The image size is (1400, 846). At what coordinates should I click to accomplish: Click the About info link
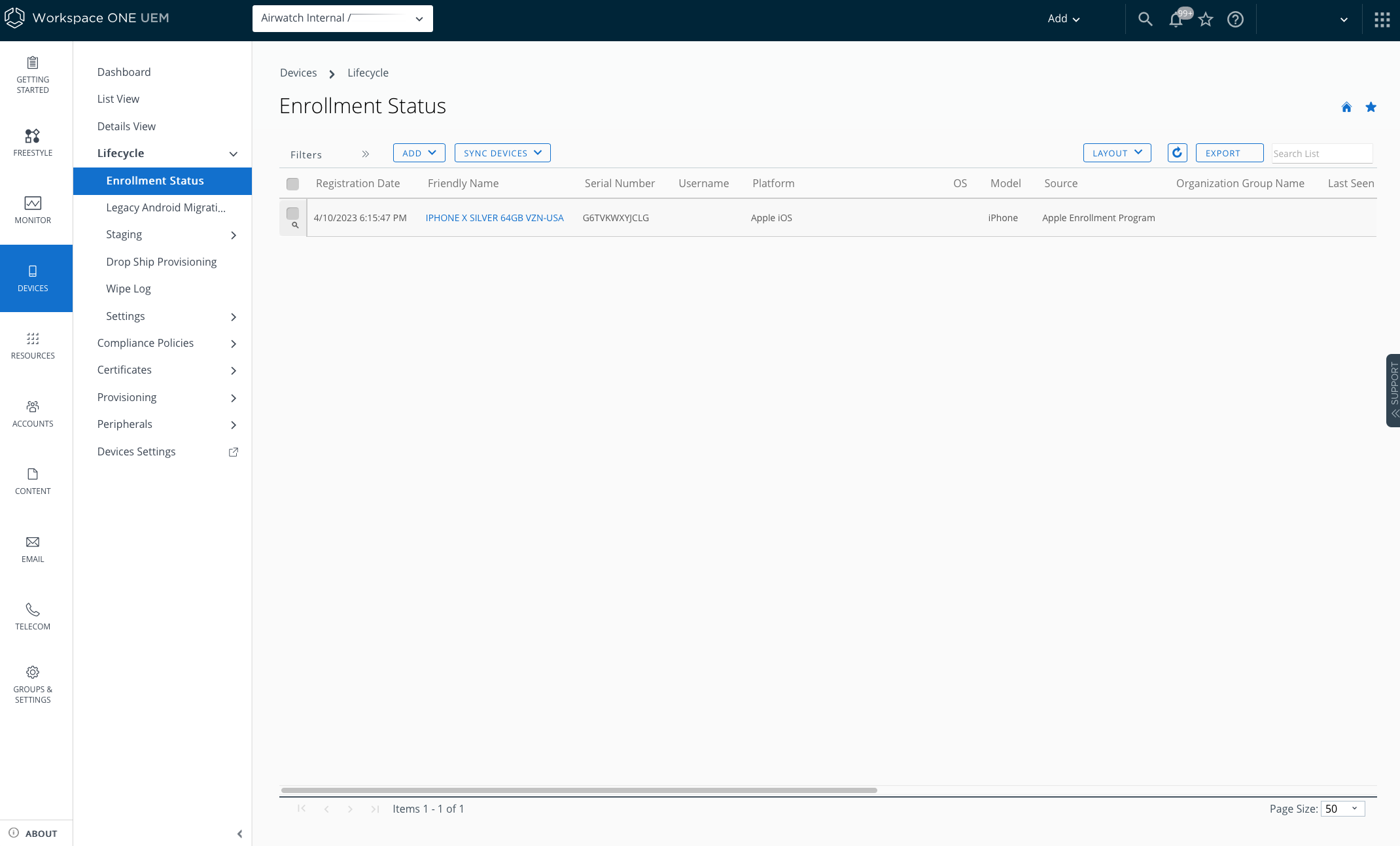[x=33, y=833]
